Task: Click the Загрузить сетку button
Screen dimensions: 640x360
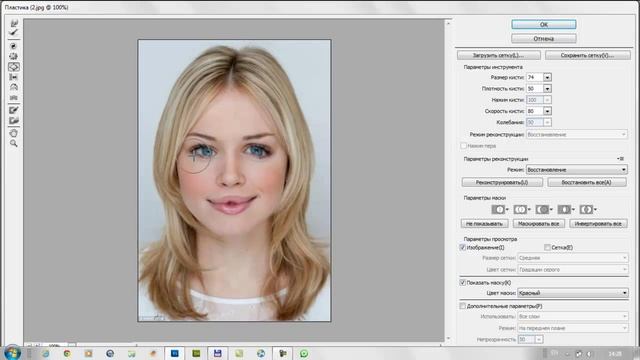Action: tap(499, 55)
